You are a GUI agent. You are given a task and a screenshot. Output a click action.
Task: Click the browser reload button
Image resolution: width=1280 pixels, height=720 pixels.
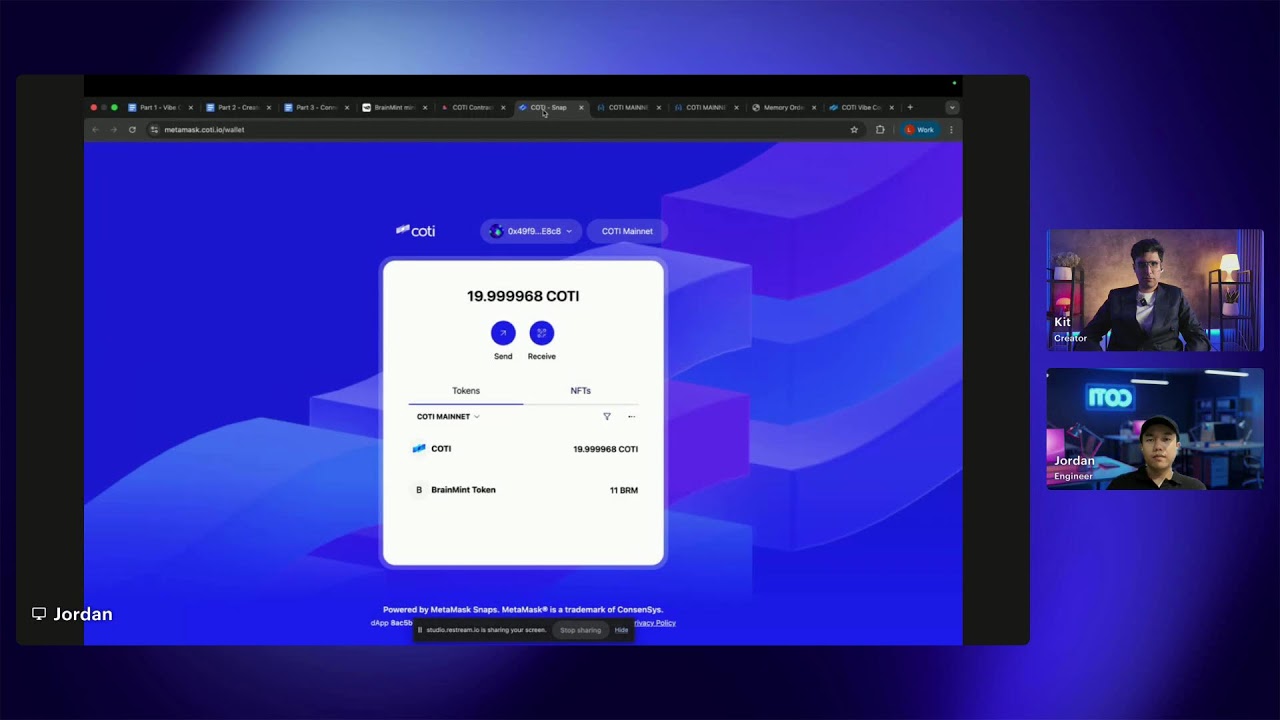[x=132, y=130]
